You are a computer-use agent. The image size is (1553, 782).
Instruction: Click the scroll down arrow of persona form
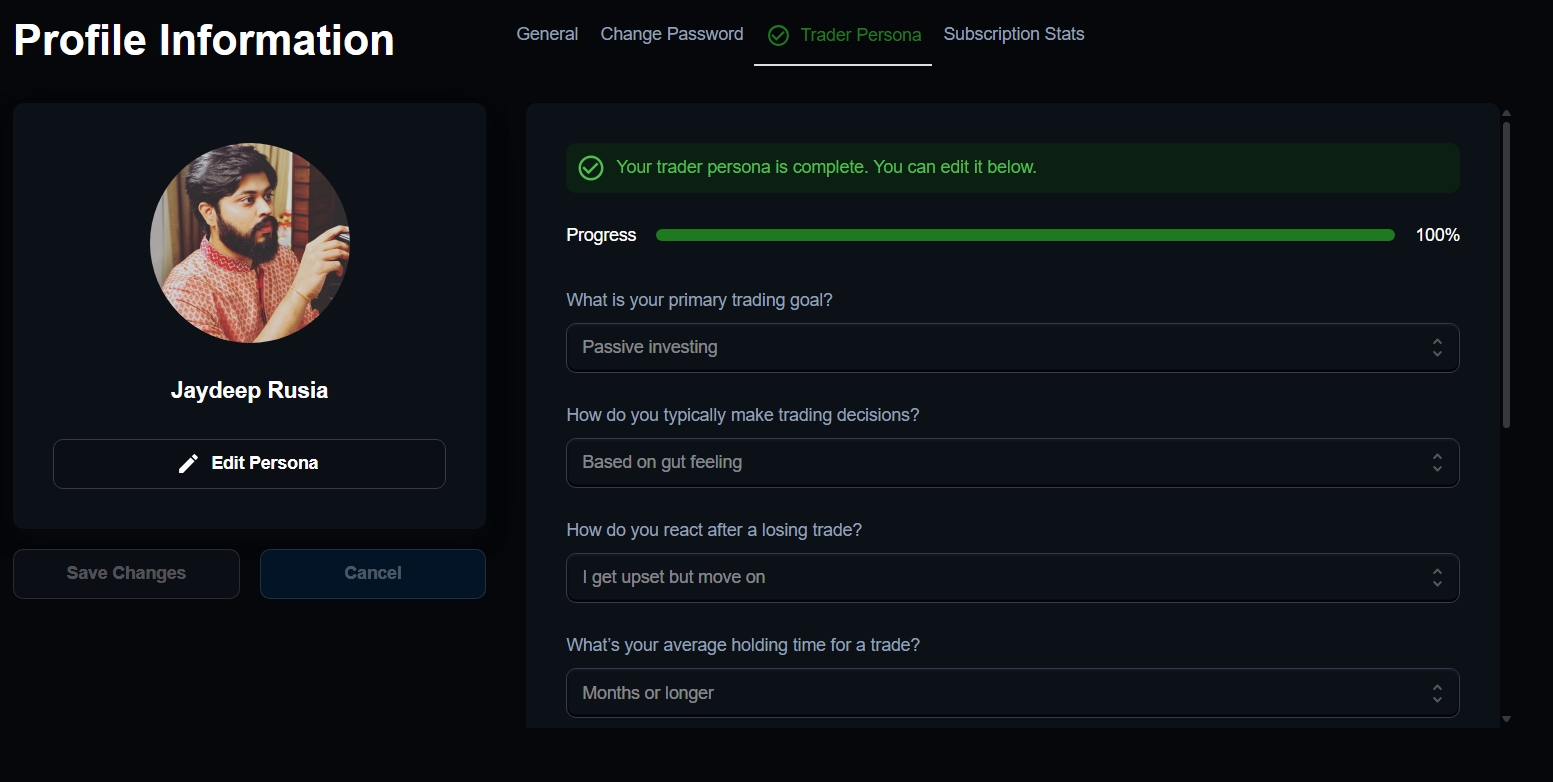coord(1506,718)
